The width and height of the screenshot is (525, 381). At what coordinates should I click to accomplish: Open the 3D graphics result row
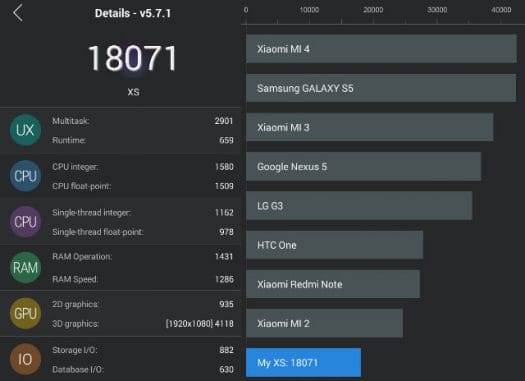tap(142, 324)
